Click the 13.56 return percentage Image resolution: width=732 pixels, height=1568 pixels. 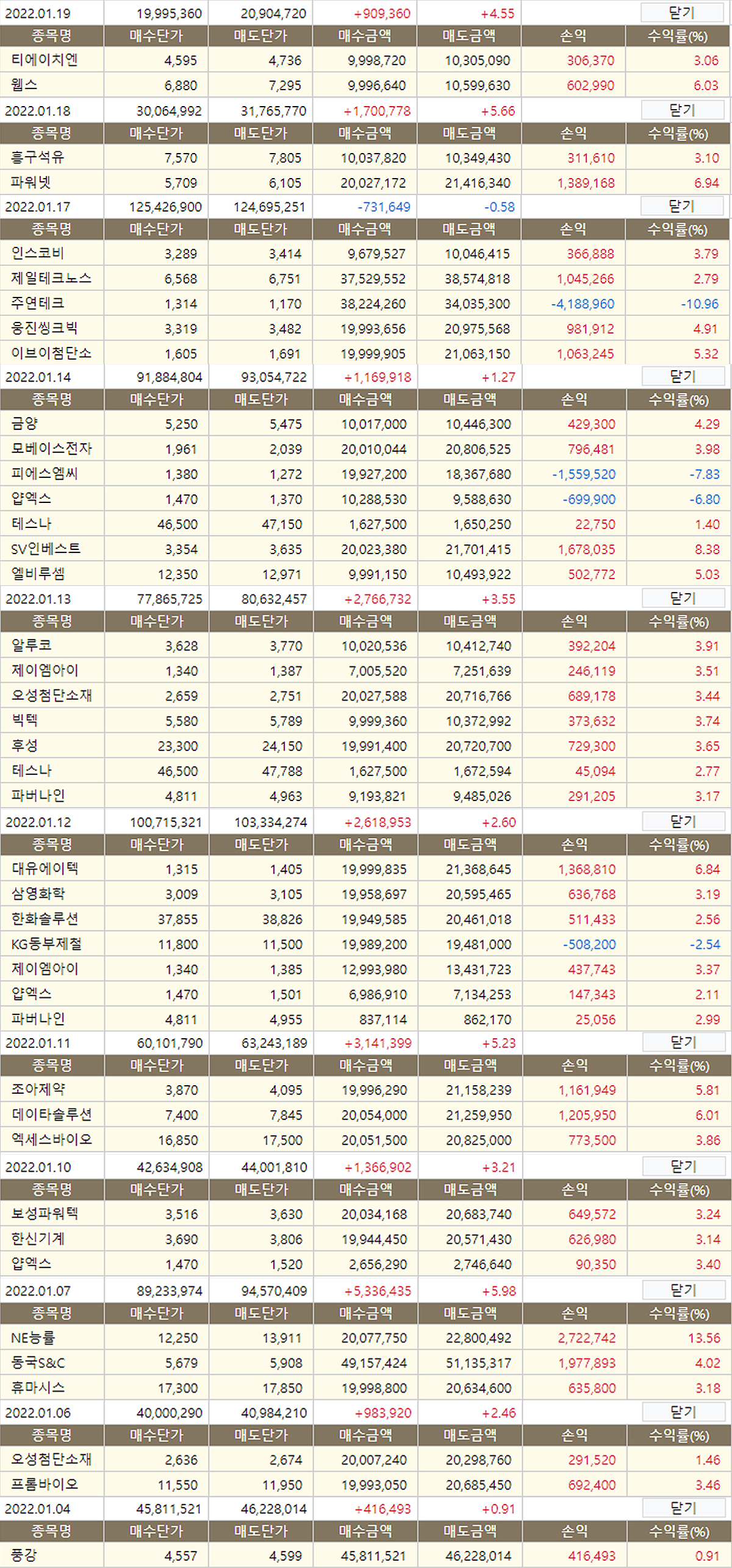[x=705, y=1338]
